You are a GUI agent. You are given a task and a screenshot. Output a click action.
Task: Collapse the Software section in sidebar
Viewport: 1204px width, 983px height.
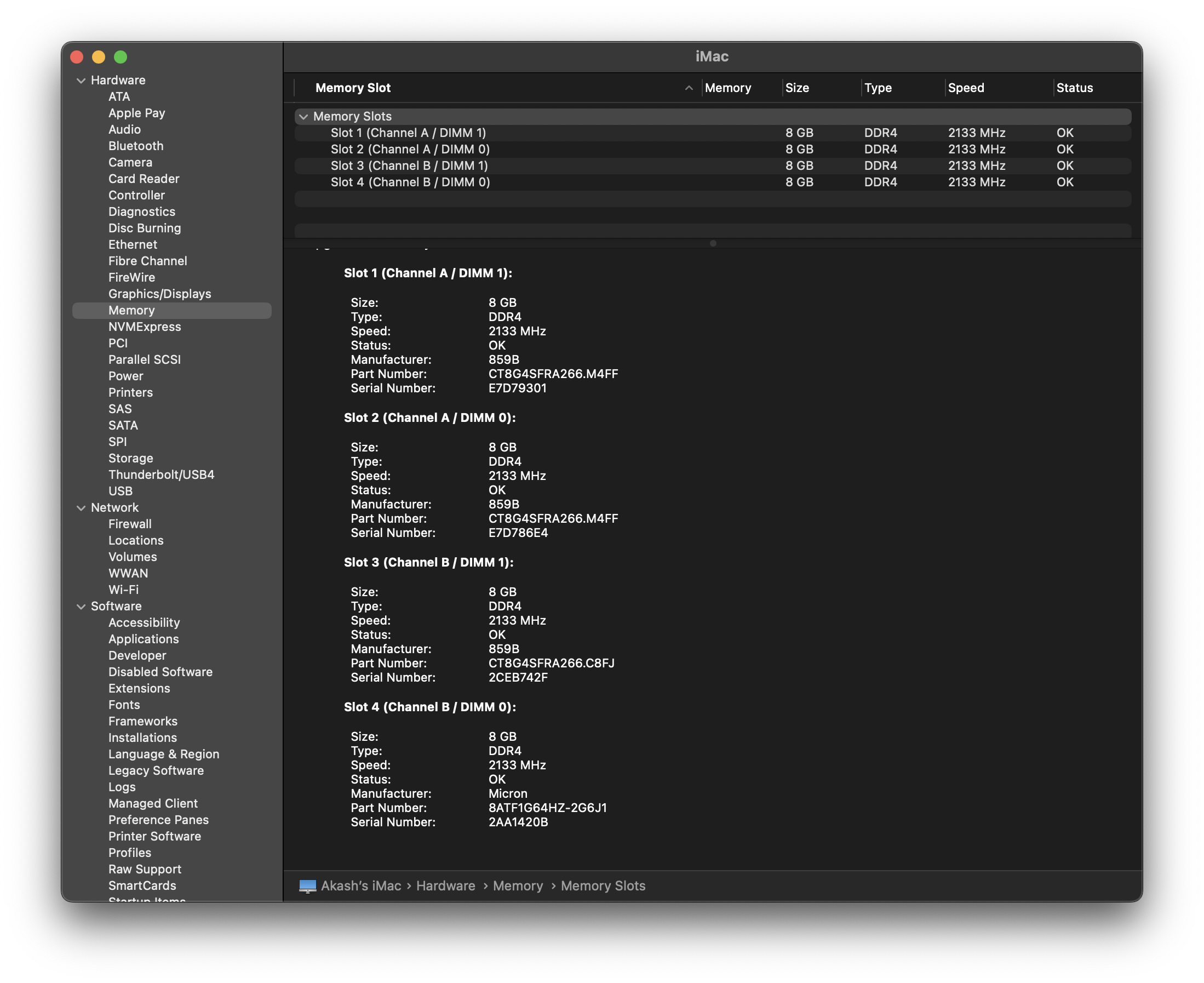click(x=81, y=606)
